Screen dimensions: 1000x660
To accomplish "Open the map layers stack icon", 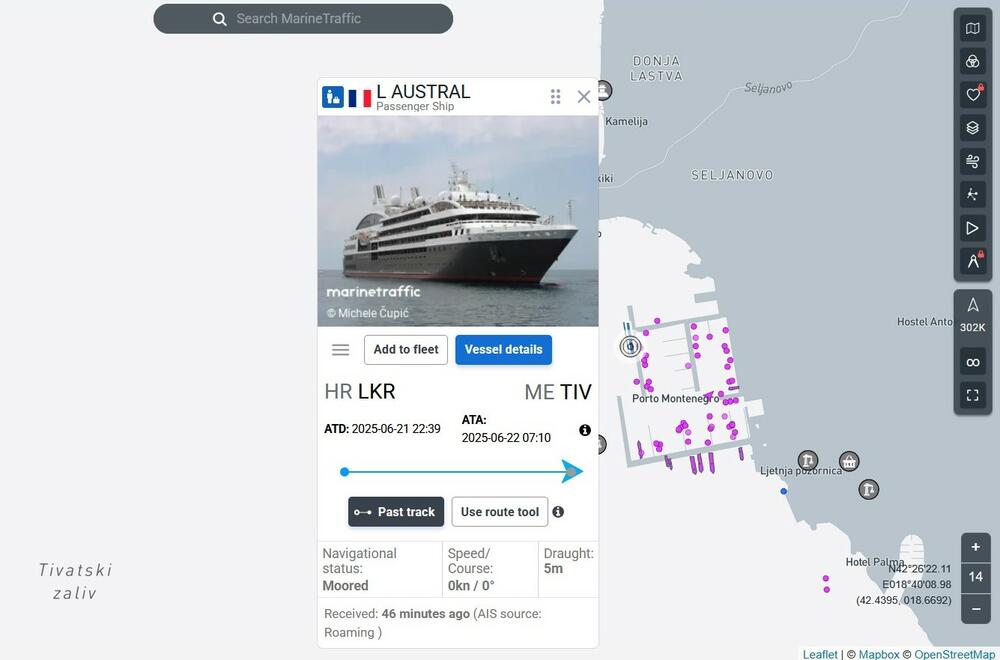I will 972,128.
